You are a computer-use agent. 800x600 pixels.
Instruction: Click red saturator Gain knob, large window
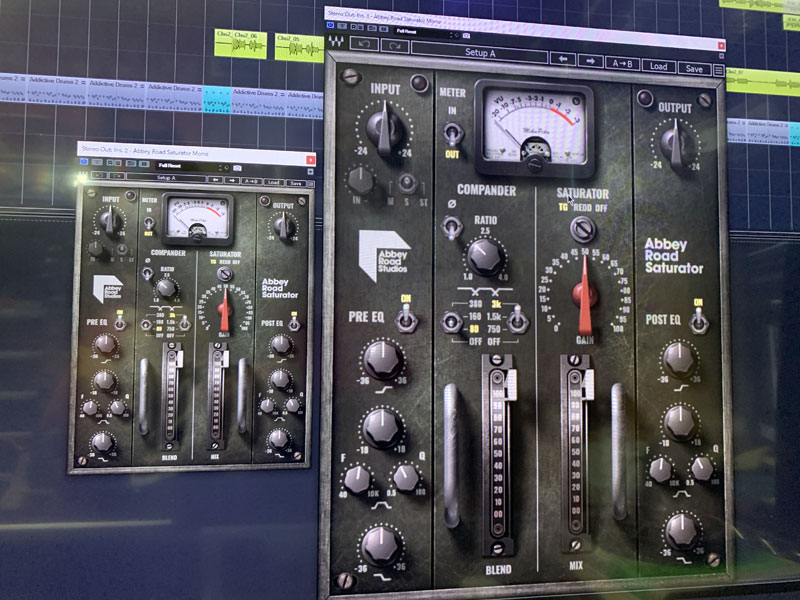tap(585, 295)
